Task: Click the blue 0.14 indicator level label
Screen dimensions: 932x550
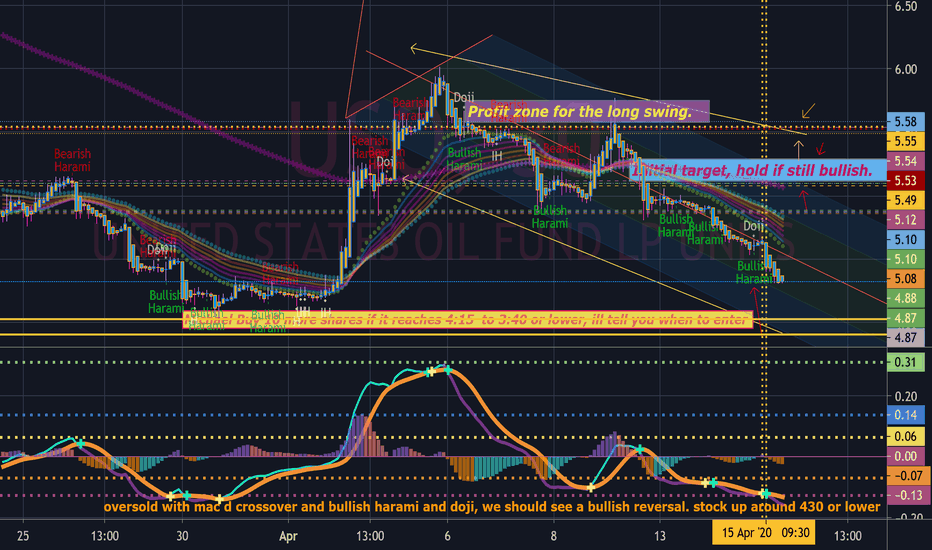Action: pyautogui.click(x=905, y=415)
